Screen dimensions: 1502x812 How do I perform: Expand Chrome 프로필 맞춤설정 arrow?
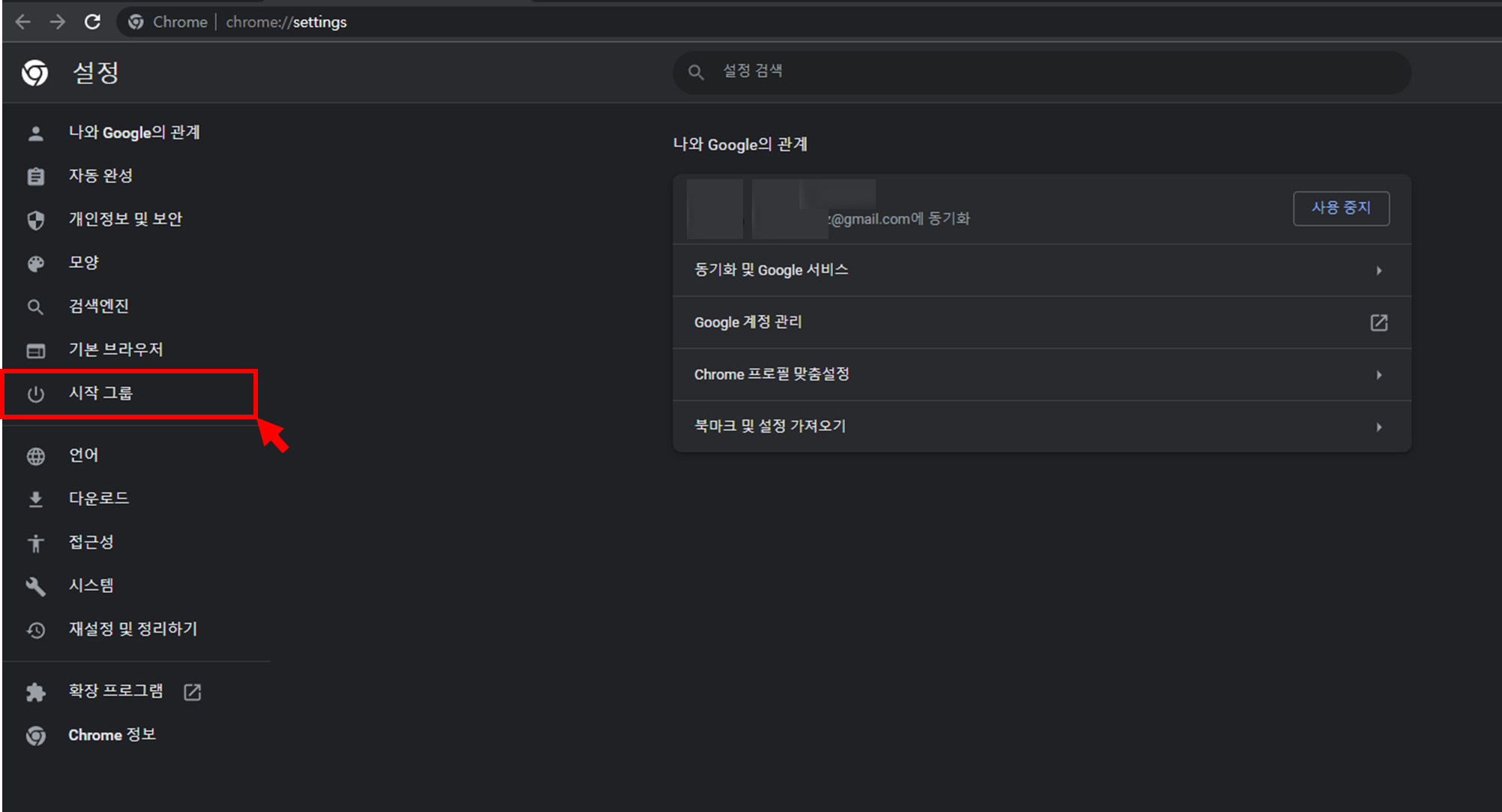[x=1379, y=375]
